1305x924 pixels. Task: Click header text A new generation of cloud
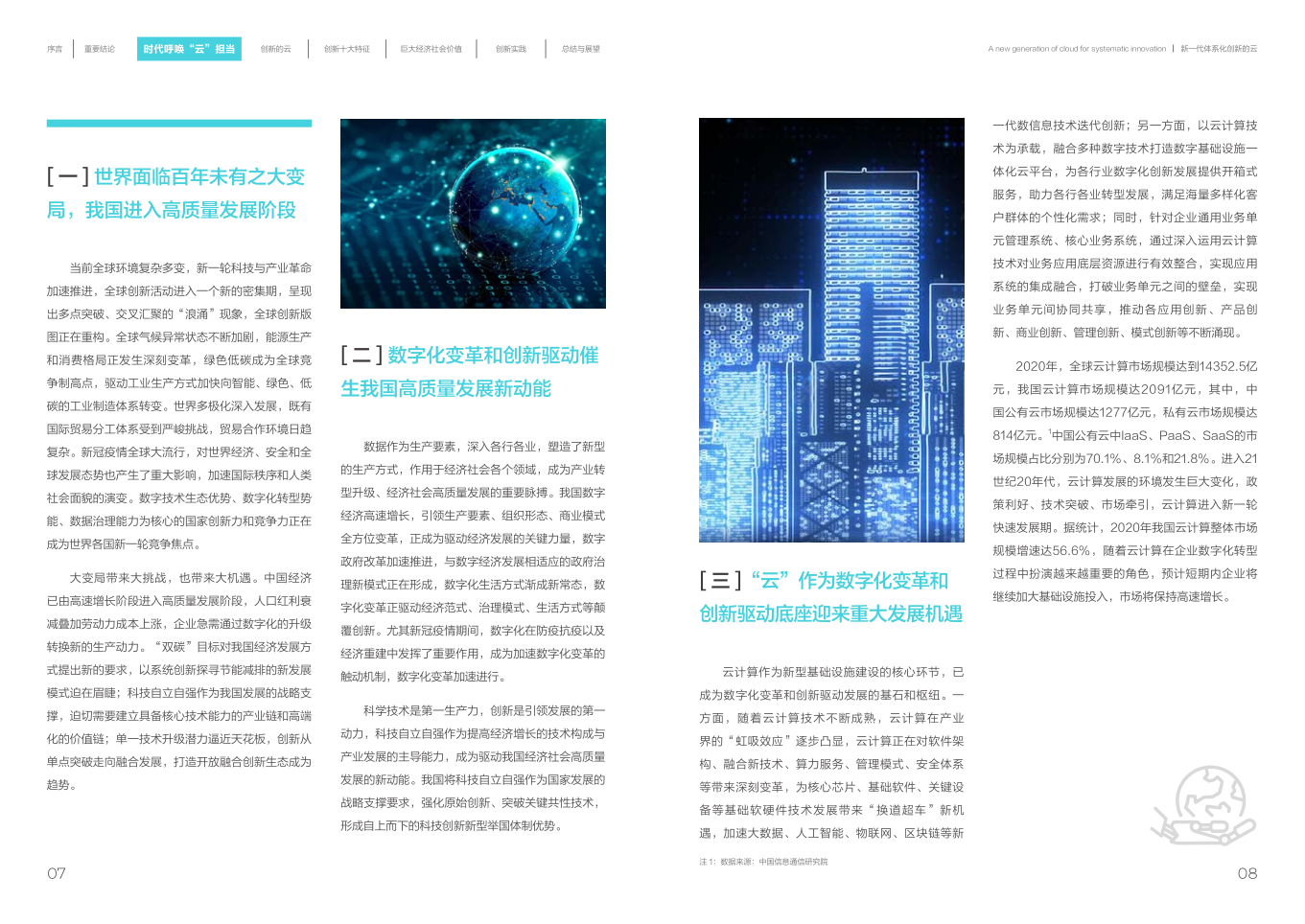(x=1077, y=49)
